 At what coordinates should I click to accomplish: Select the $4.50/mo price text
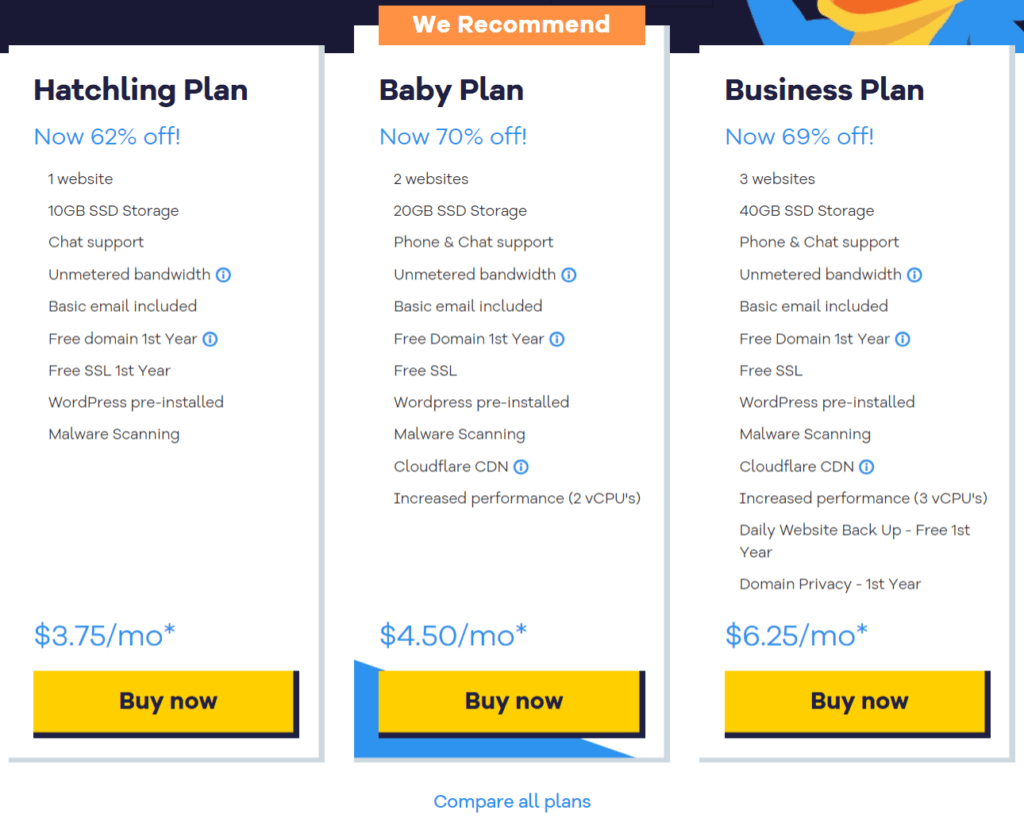[450, 634]
